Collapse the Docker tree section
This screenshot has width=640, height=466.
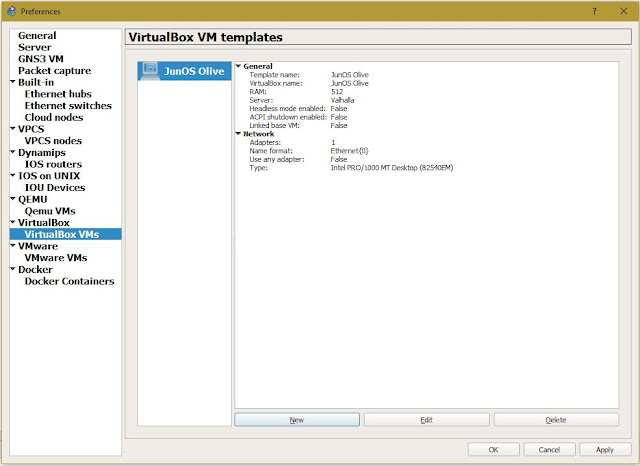click(x=13, y=269)
